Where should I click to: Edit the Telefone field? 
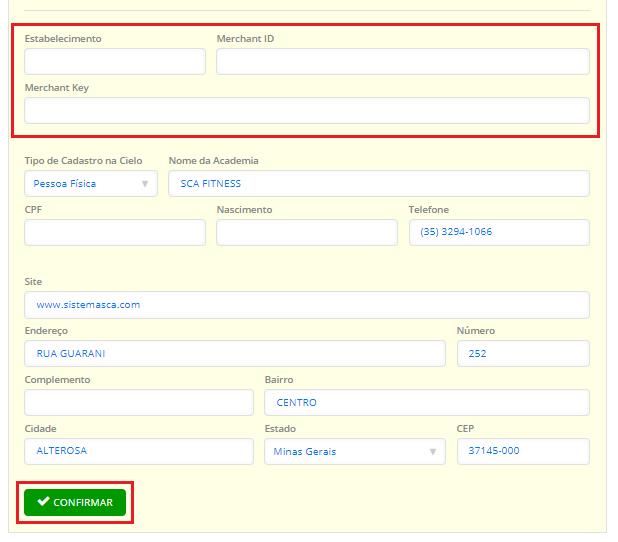click(499, 233)
